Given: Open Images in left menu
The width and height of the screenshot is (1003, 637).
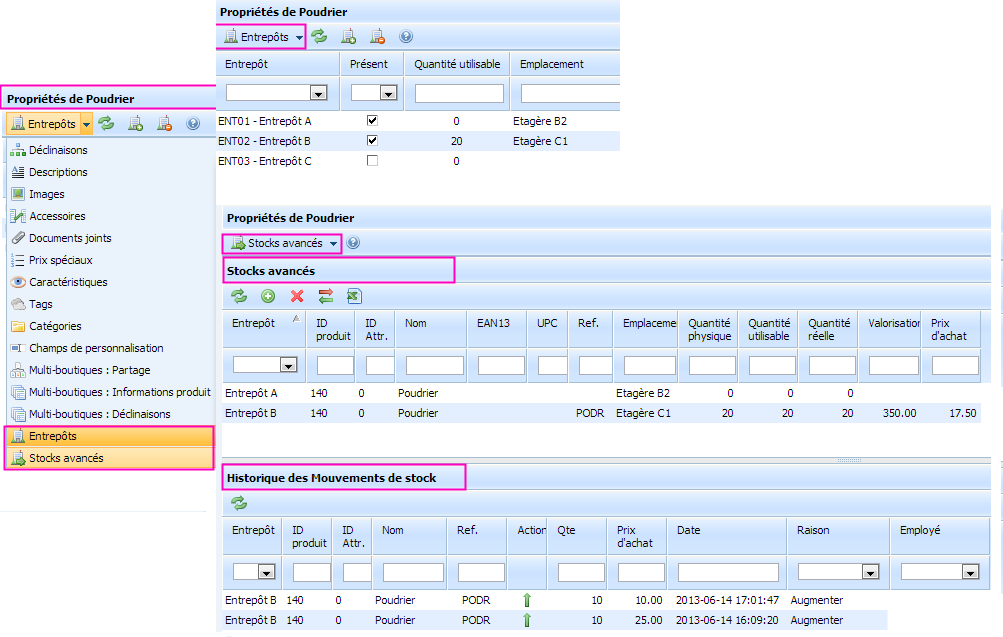Looking at the screenshot, I should [x=46, y=194].
